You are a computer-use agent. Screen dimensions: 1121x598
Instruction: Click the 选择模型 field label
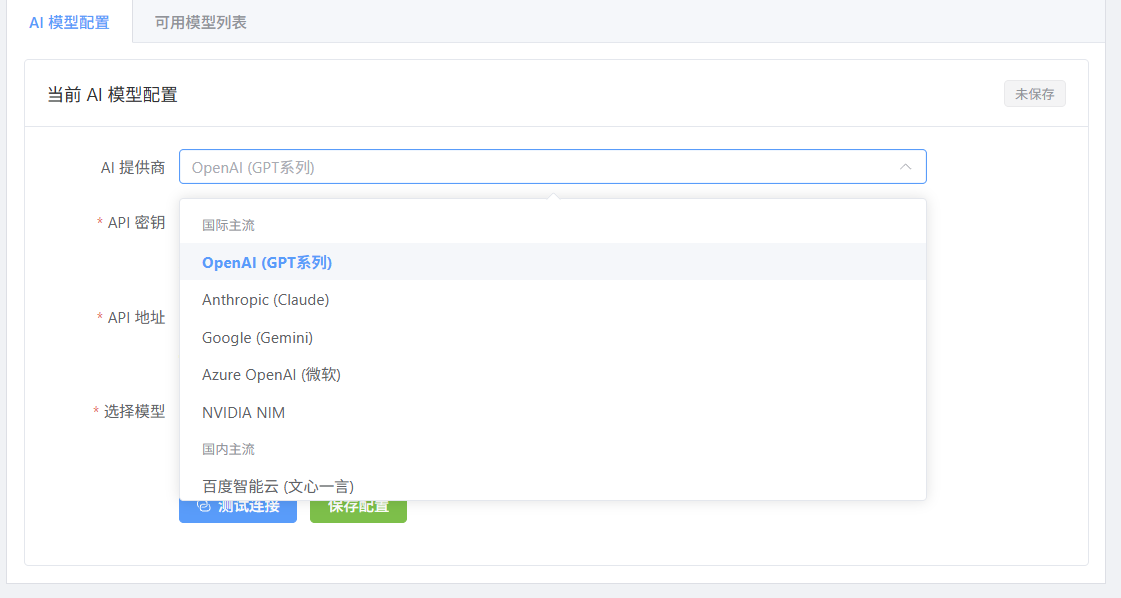coord(134,411)
